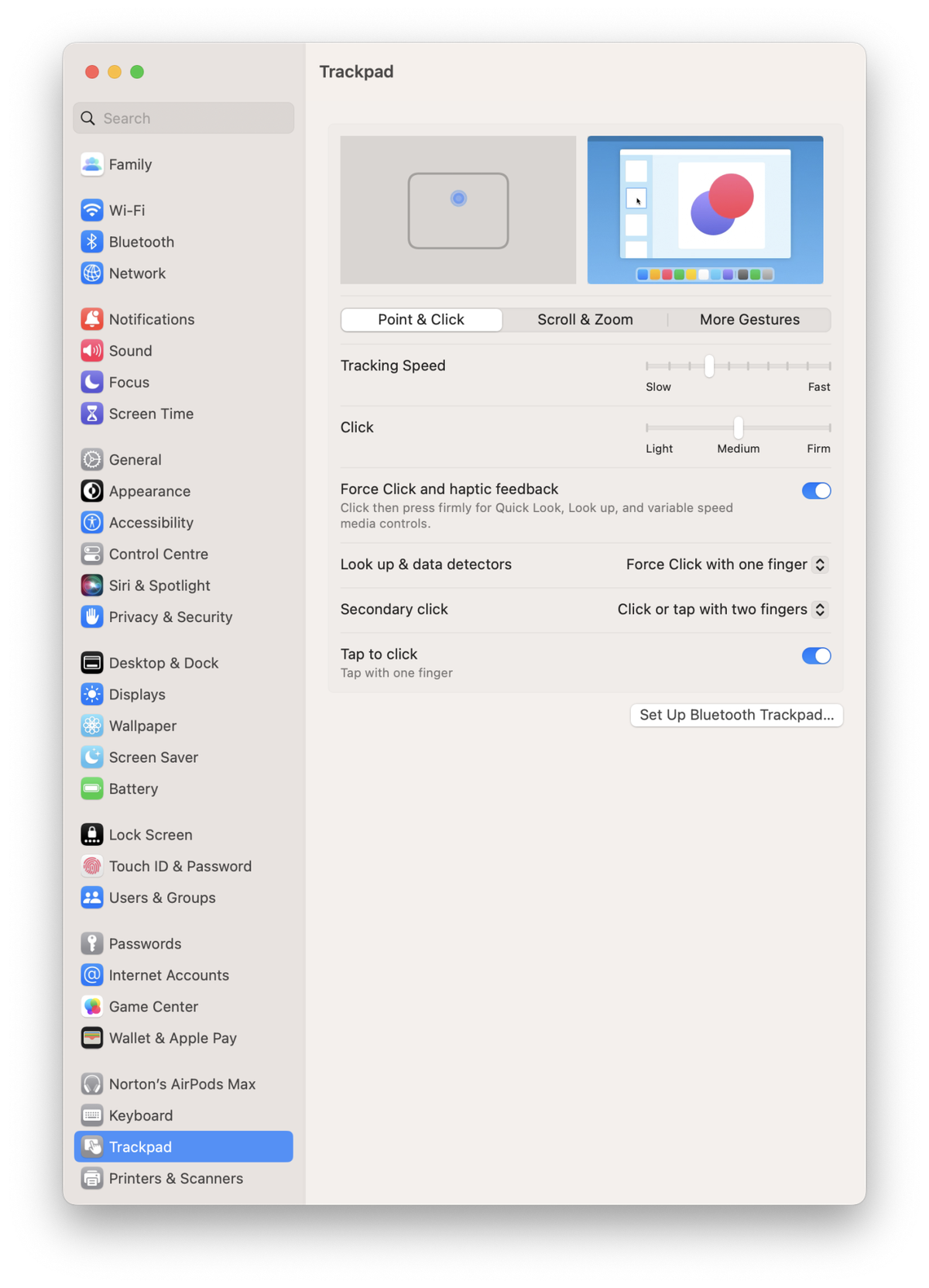The image size is (929, 1288).
Task: Click Set Up Bluetooth Trackpad button
Action: pos(736,715)
